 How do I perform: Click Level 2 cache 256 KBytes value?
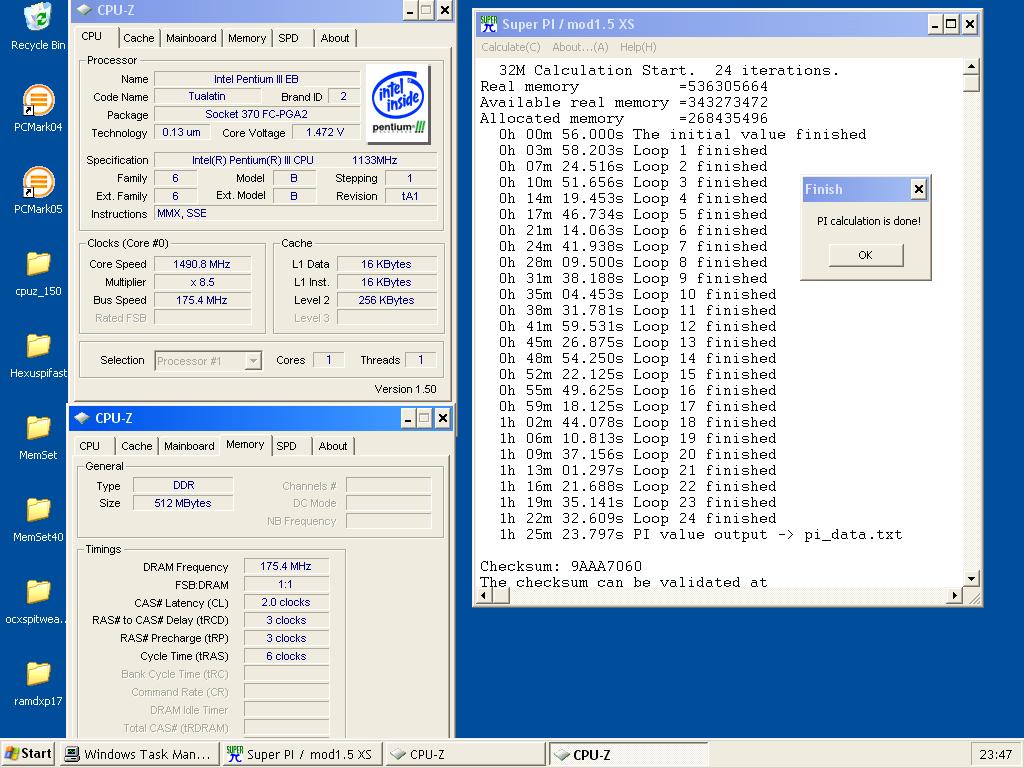pos(387,300)
